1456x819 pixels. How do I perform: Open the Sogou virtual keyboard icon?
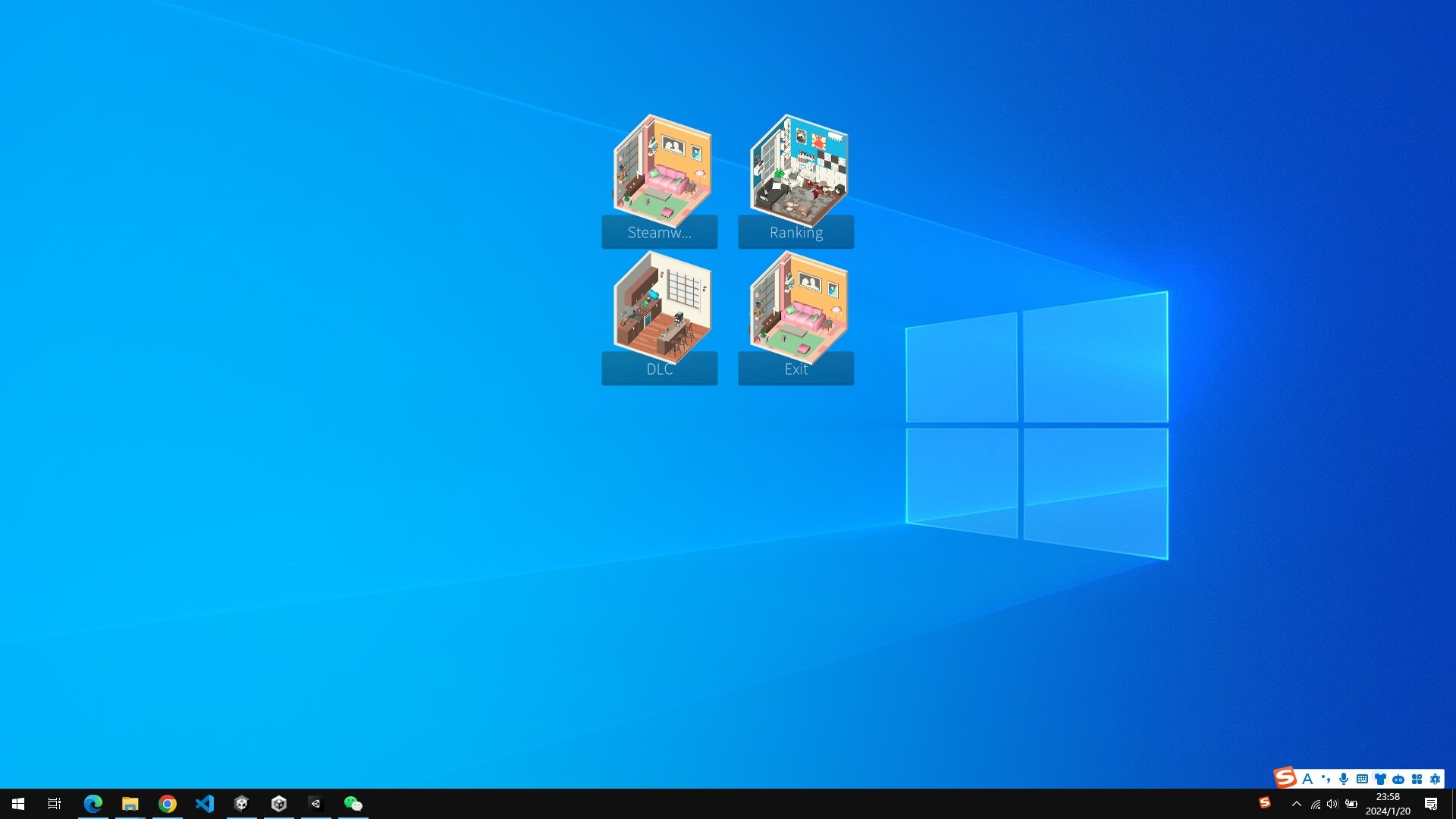click(x=1362, y=779)
